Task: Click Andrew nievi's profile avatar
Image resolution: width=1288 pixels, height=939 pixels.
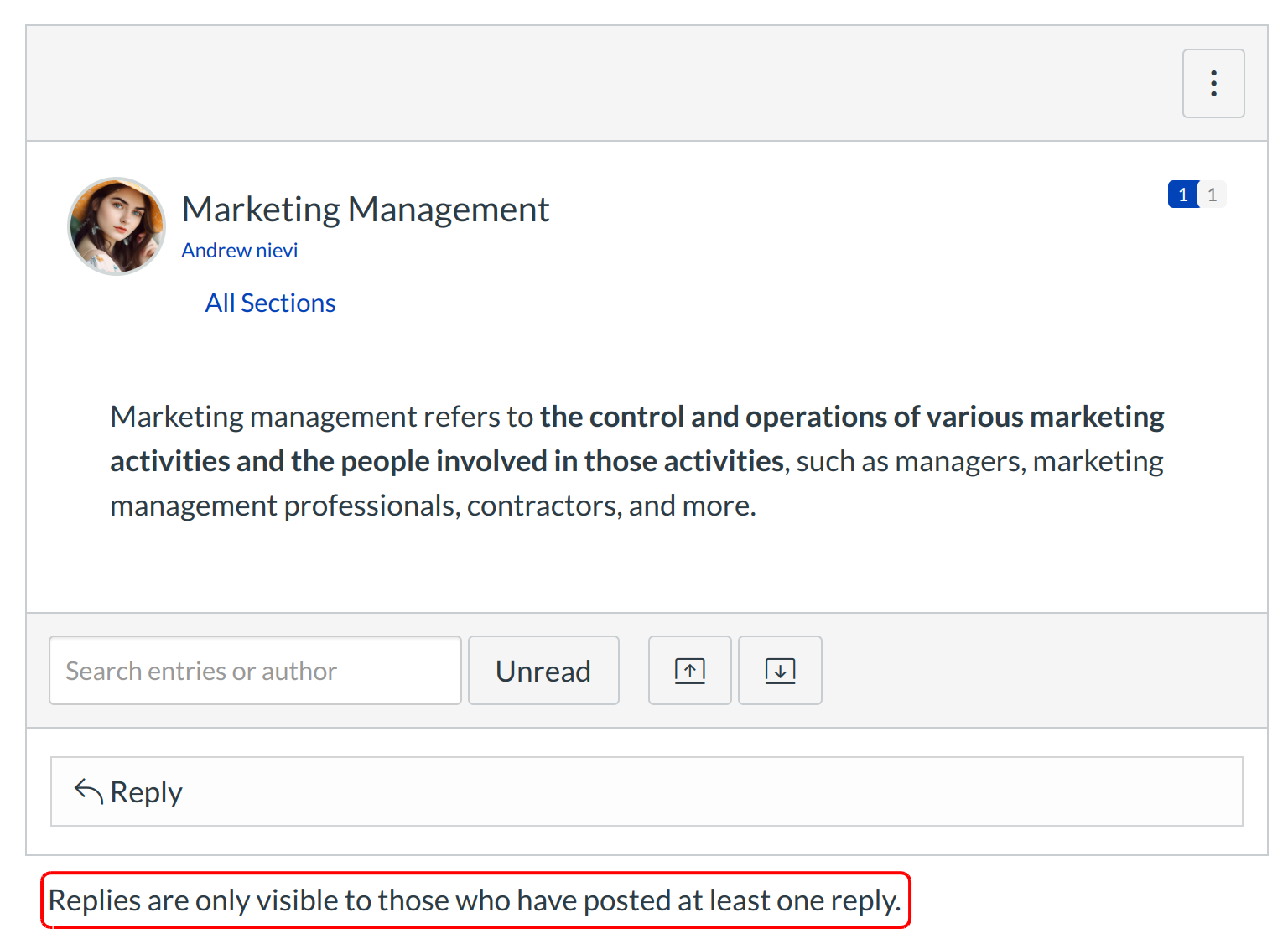Action: pos(117,226)
